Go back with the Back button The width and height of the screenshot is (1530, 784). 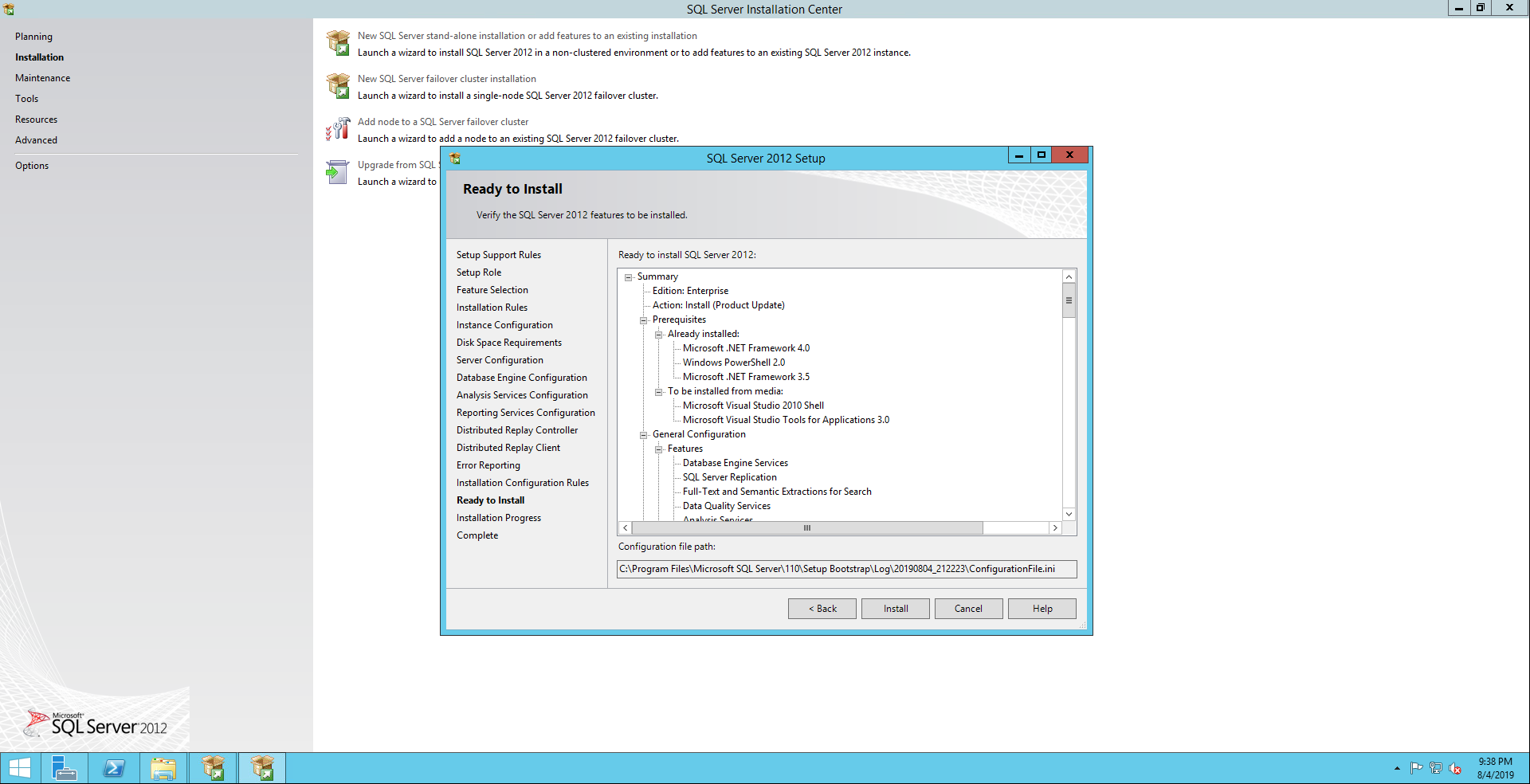(822, 609)
